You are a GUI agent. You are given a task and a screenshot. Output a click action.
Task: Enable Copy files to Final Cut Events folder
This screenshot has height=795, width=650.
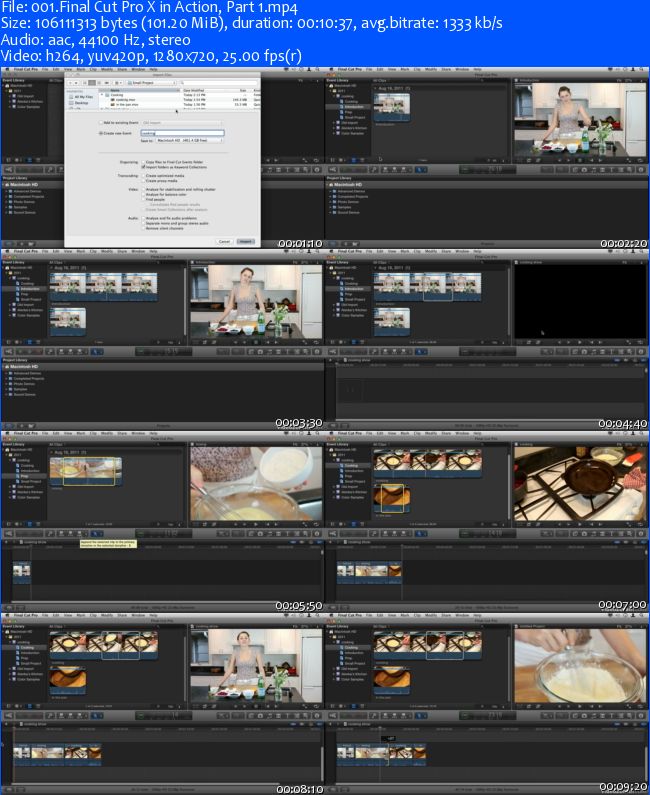(x=143, y=160)
